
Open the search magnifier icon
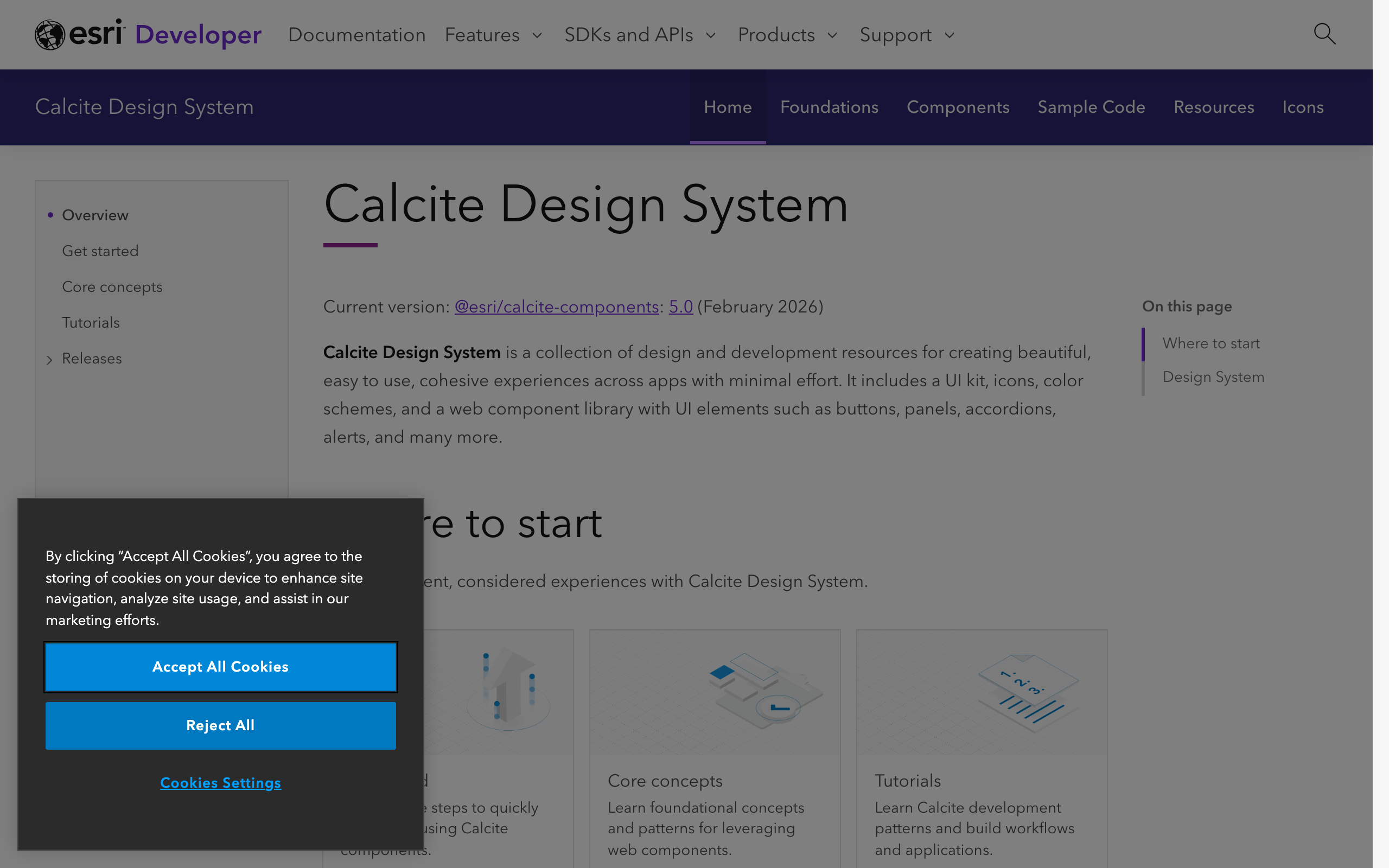coord(1324,34)
